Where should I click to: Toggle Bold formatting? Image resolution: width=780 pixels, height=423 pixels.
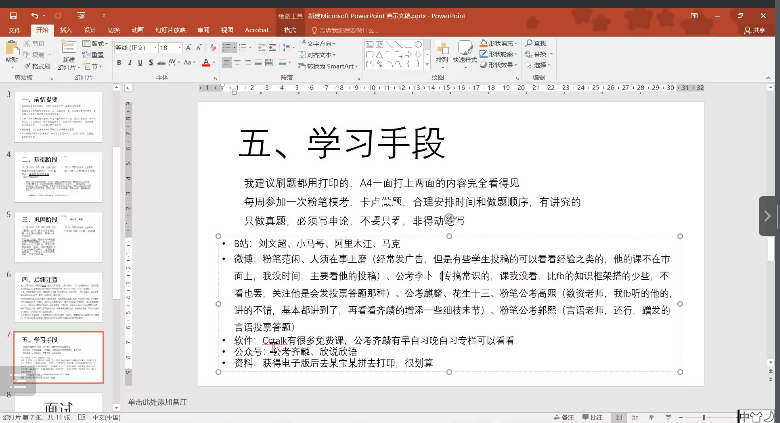pyautogui.click(x=118, y=63)
